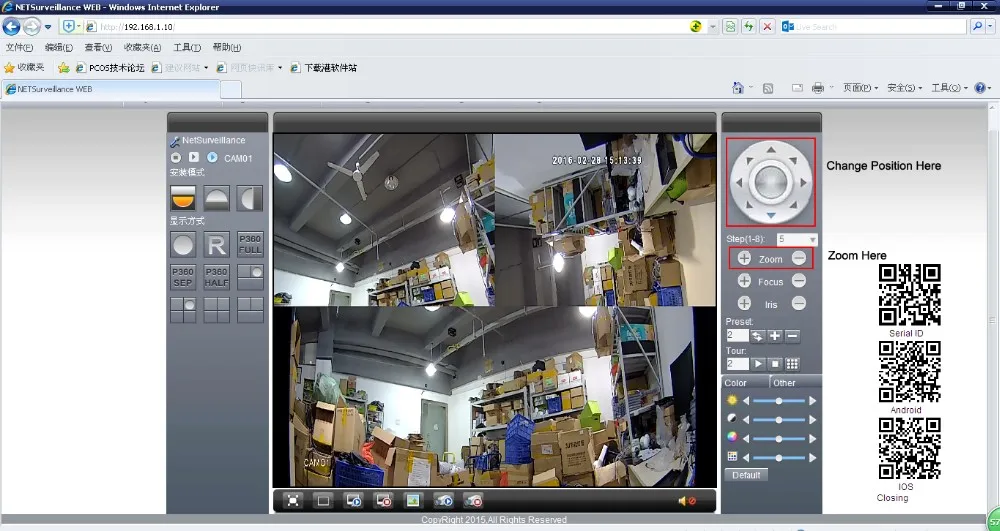The image size is (1000, 531).
Task: Open the 帮助(H) menu
Action: pyautogui.click(x=226, y=47)
